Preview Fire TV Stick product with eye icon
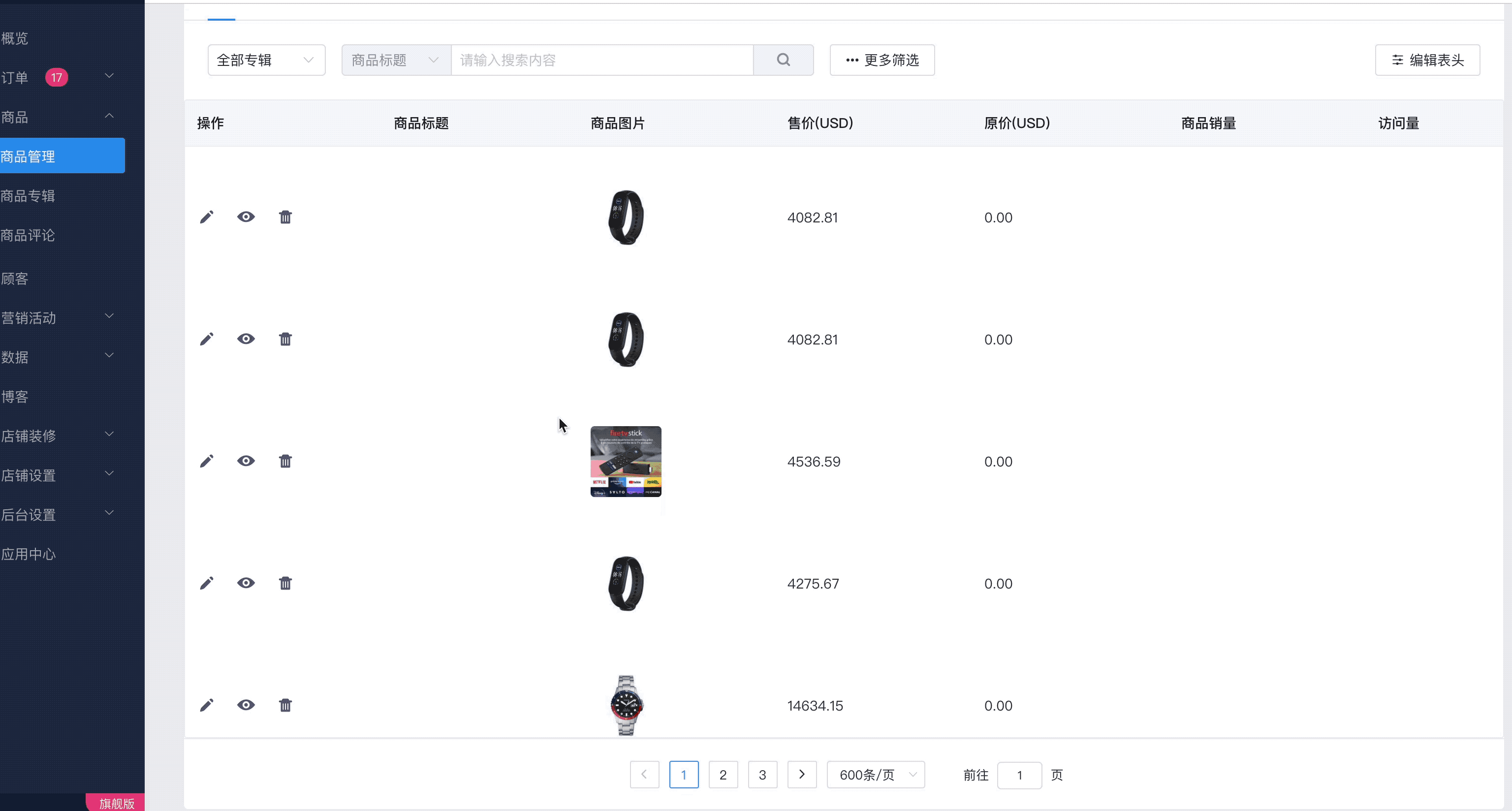This screenshot has width=1512, height=811. click(x=246, y=461)
